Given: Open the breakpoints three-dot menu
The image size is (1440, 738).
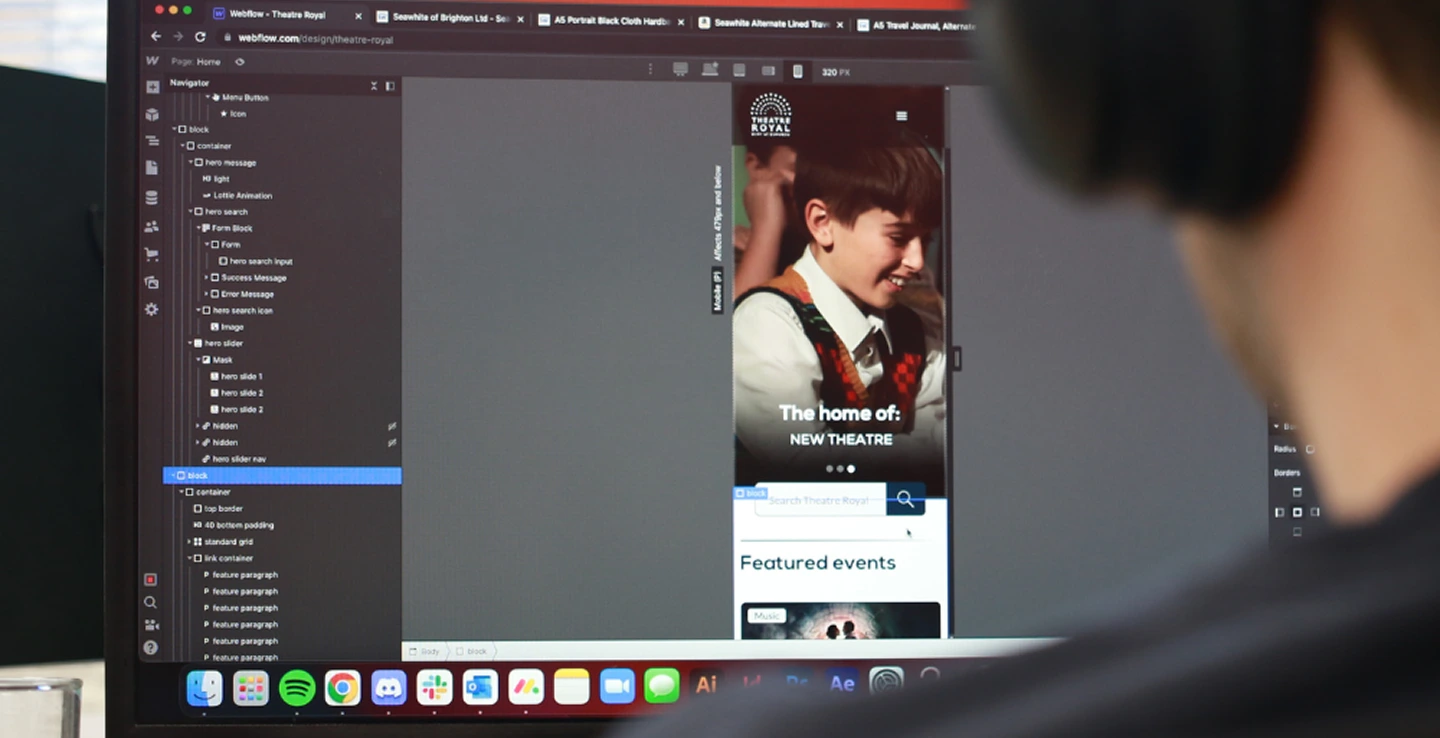Looking at the screenshot, I should point(650,69).
